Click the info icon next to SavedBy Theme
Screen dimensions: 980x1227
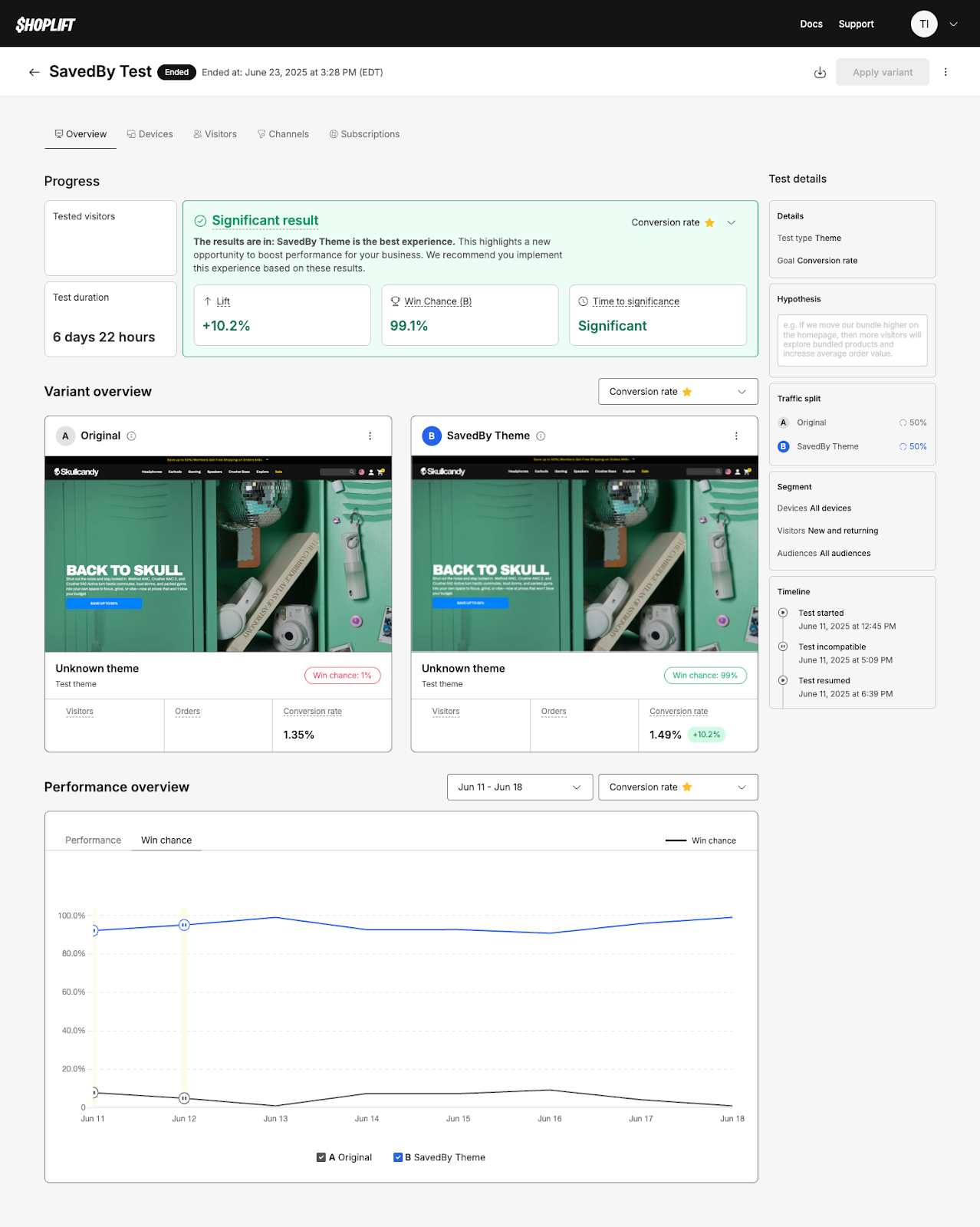(541, 436)
